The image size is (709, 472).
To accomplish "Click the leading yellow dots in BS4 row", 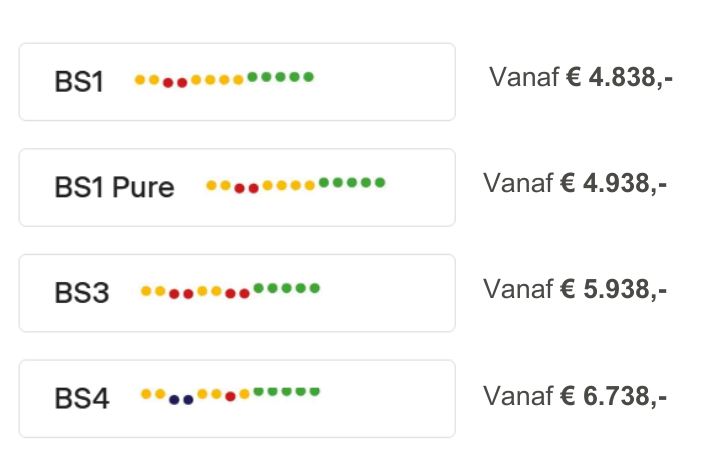I will pos(153,394).
